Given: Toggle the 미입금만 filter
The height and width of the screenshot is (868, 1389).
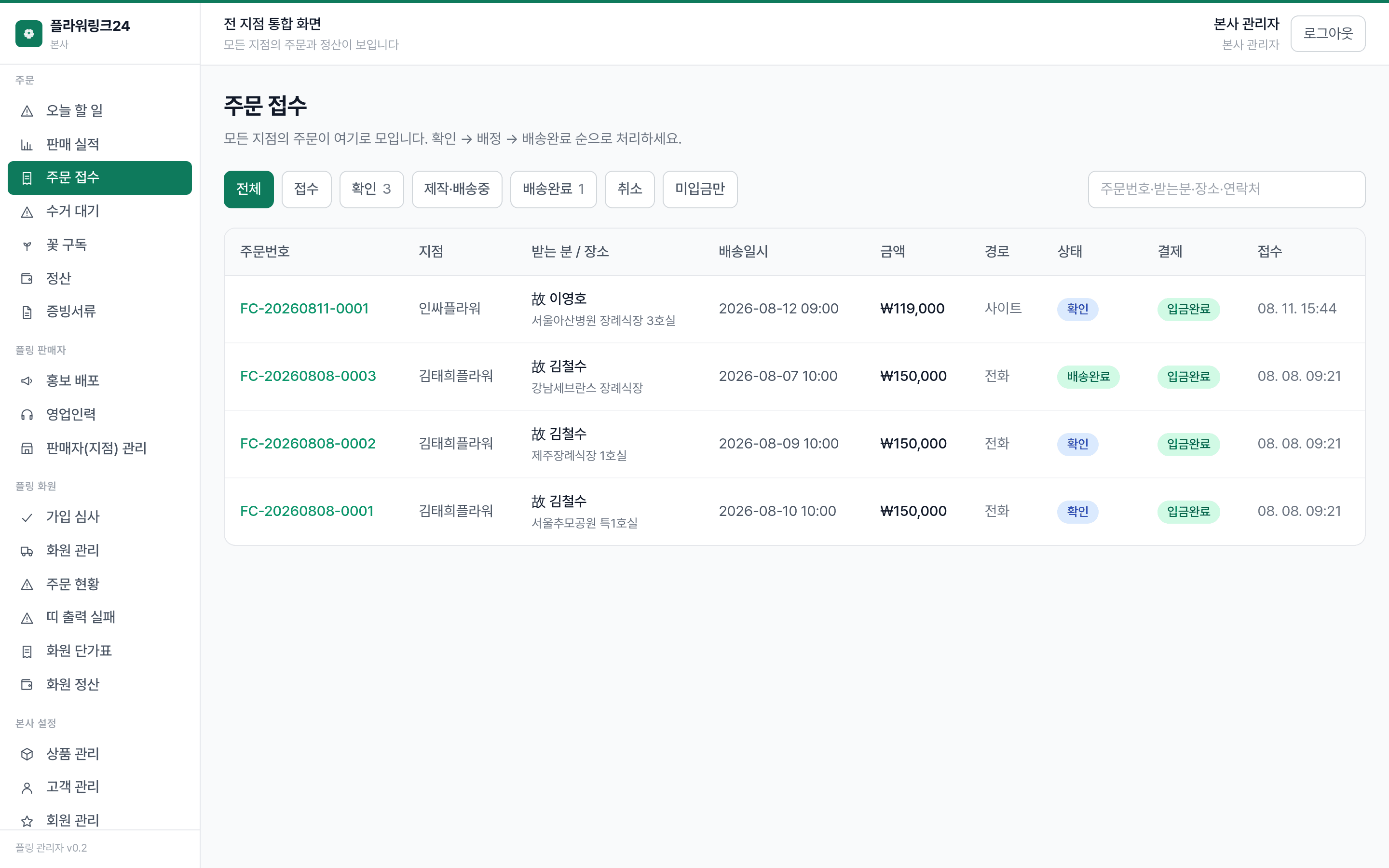Looking at the screenshot, I should (x=700, y=190).
